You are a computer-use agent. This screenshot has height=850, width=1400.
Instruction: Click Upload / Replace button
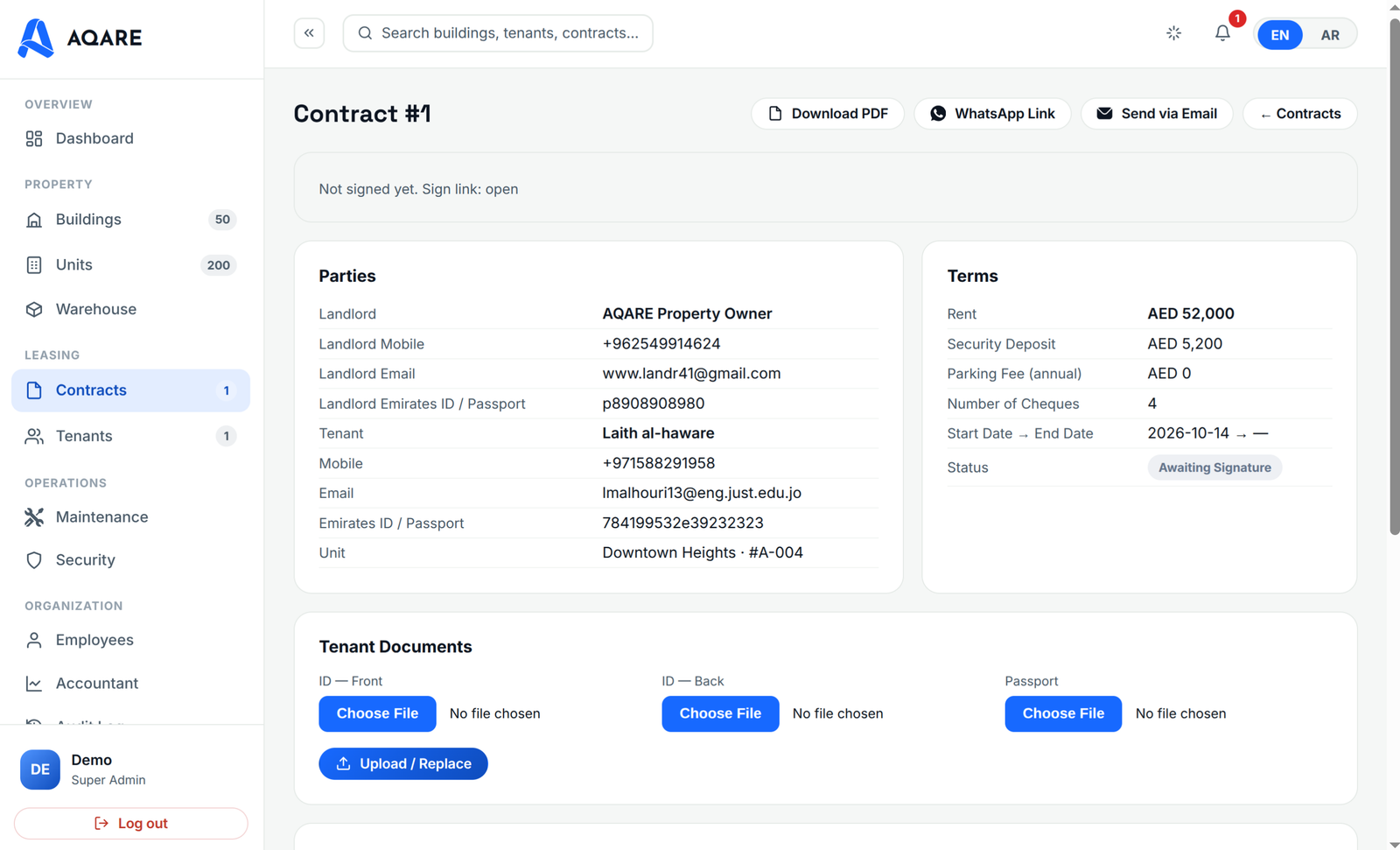coord(403,764)
